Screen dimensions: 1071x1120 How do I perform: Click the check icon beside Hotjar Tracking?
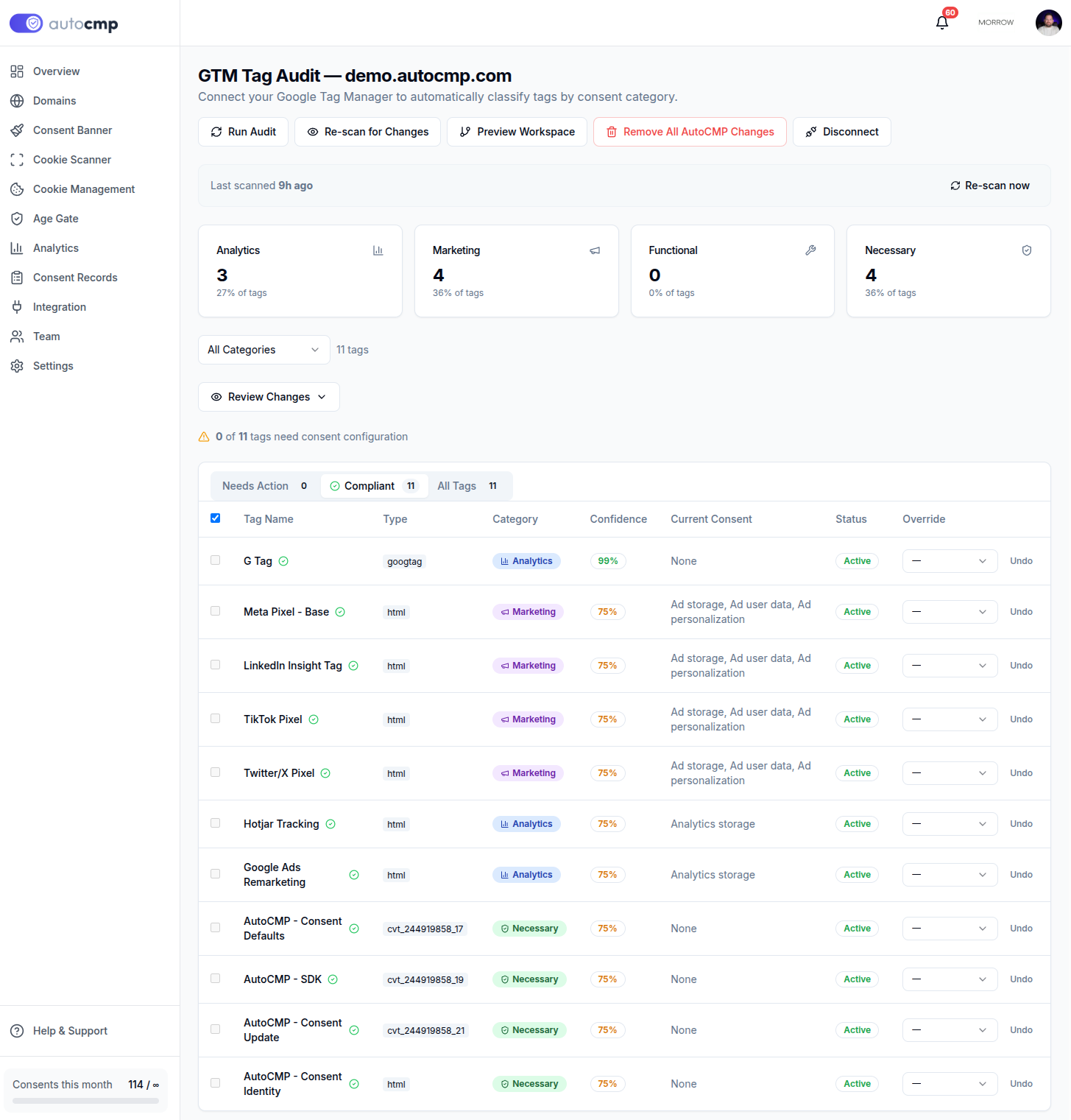pyautogui.click(x=331, y=824)
